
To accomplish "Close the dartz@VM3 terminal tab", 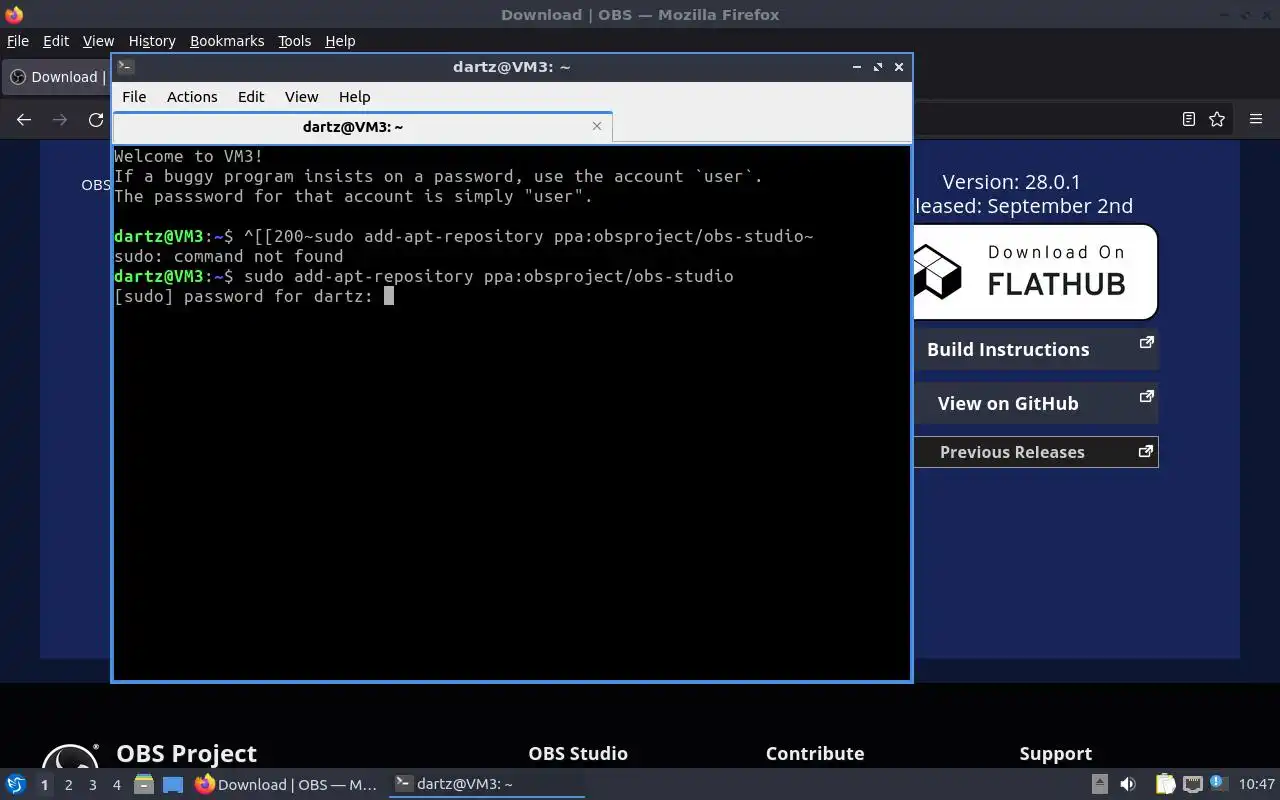I will 597,126.
